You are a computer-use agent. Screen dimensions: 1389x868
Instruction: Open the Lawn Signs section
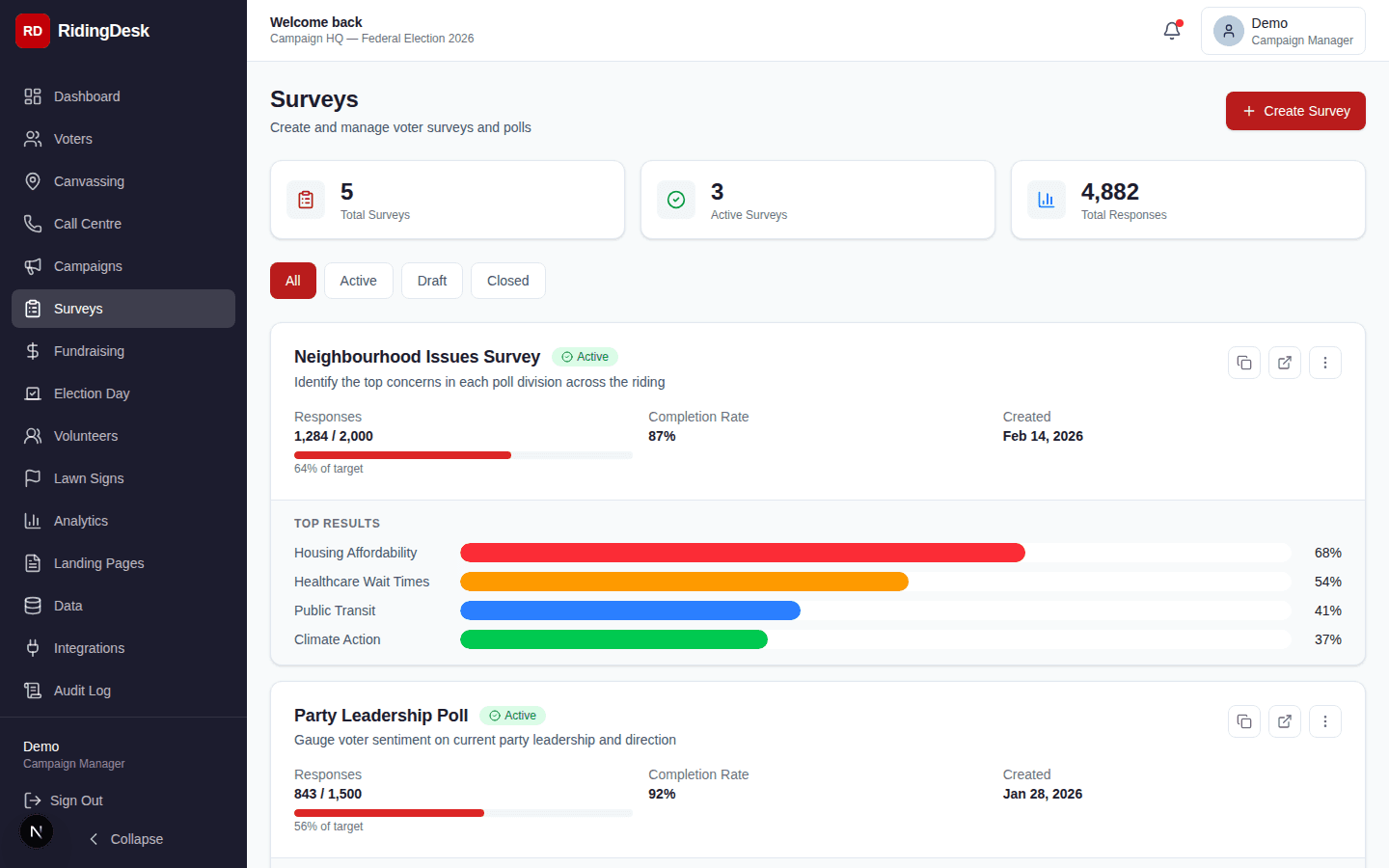[88, 478]
